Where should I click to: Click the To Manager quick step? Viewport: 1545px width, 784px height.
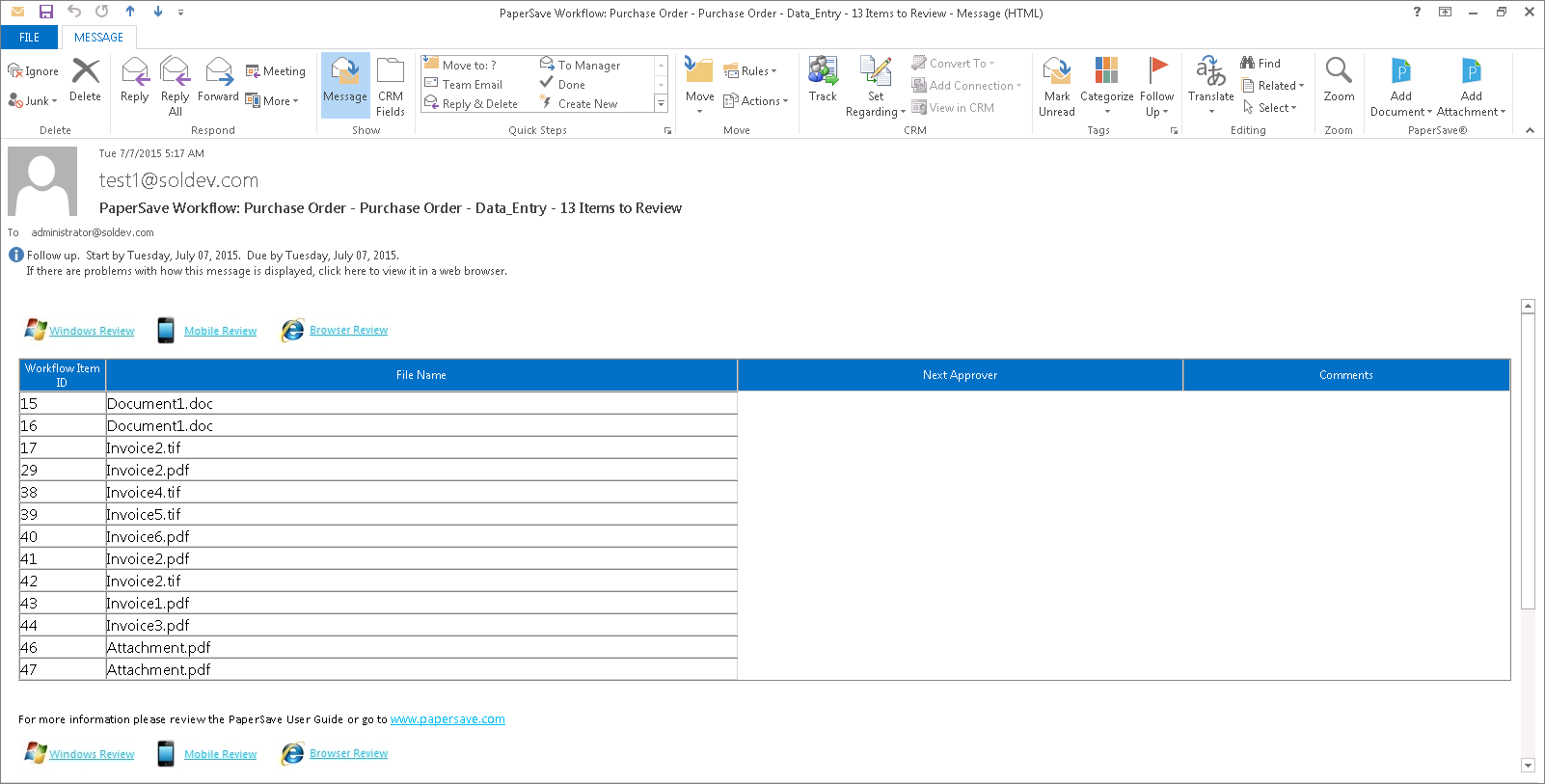pos(580,65)
